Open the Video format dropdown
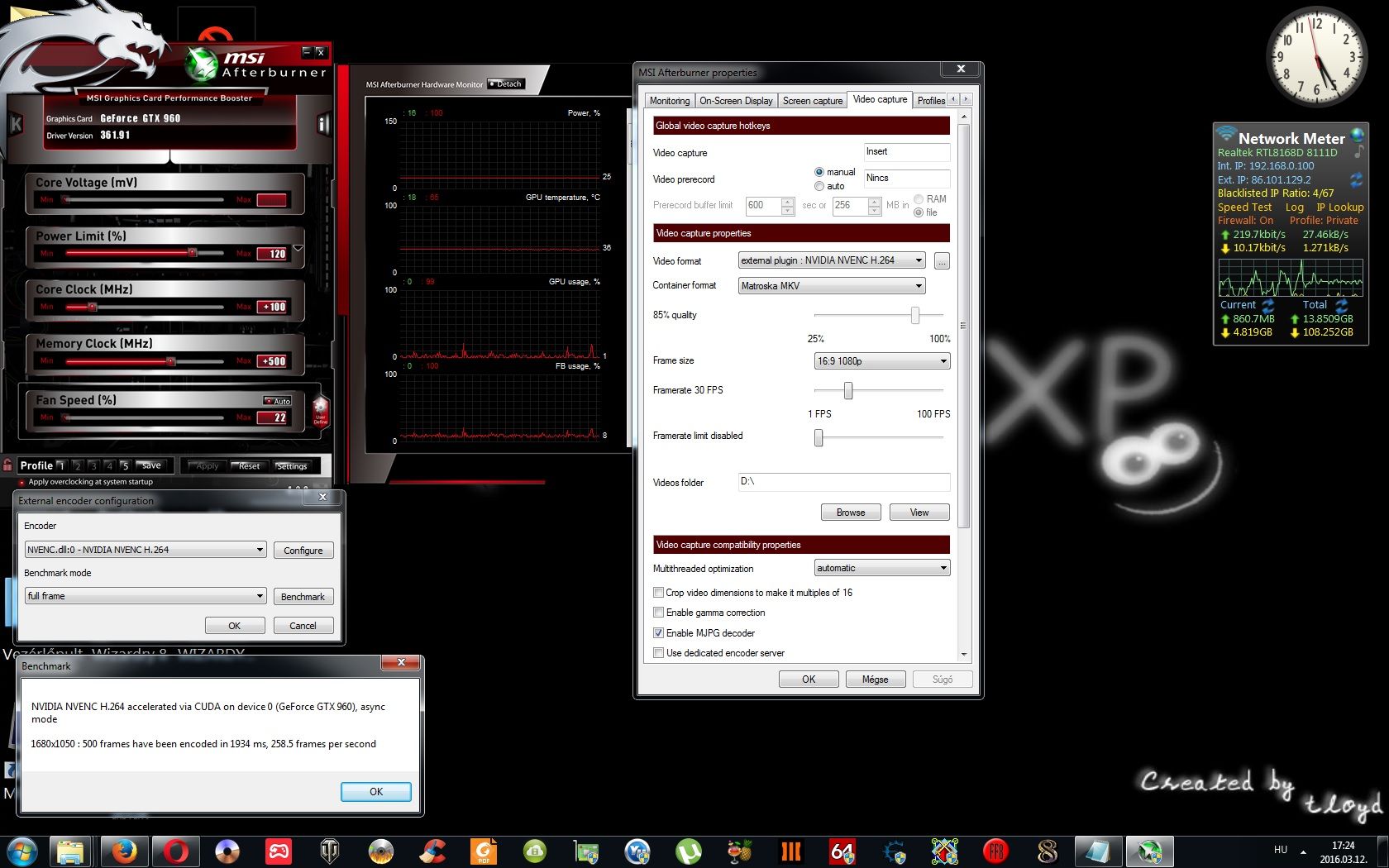Screen dimensions: 1389x868 click(x=832, y=260)
